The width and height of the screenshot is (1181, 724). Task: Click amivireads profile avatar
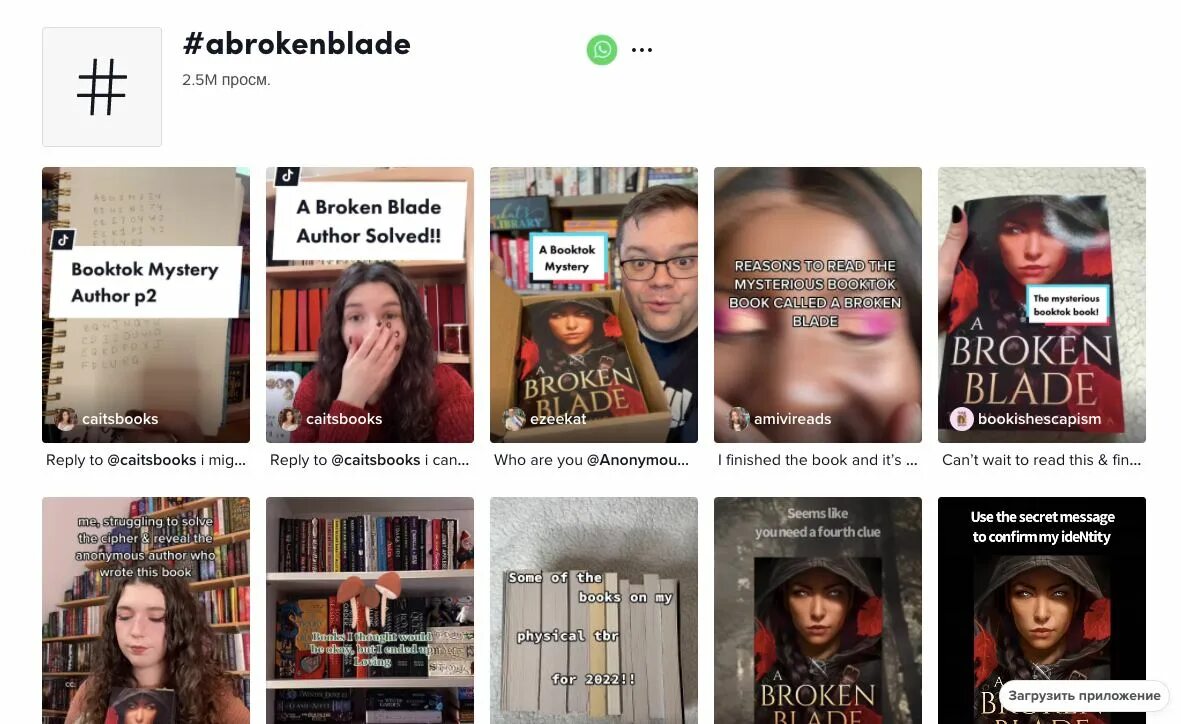pyautogui.click(x=737, y=419)
